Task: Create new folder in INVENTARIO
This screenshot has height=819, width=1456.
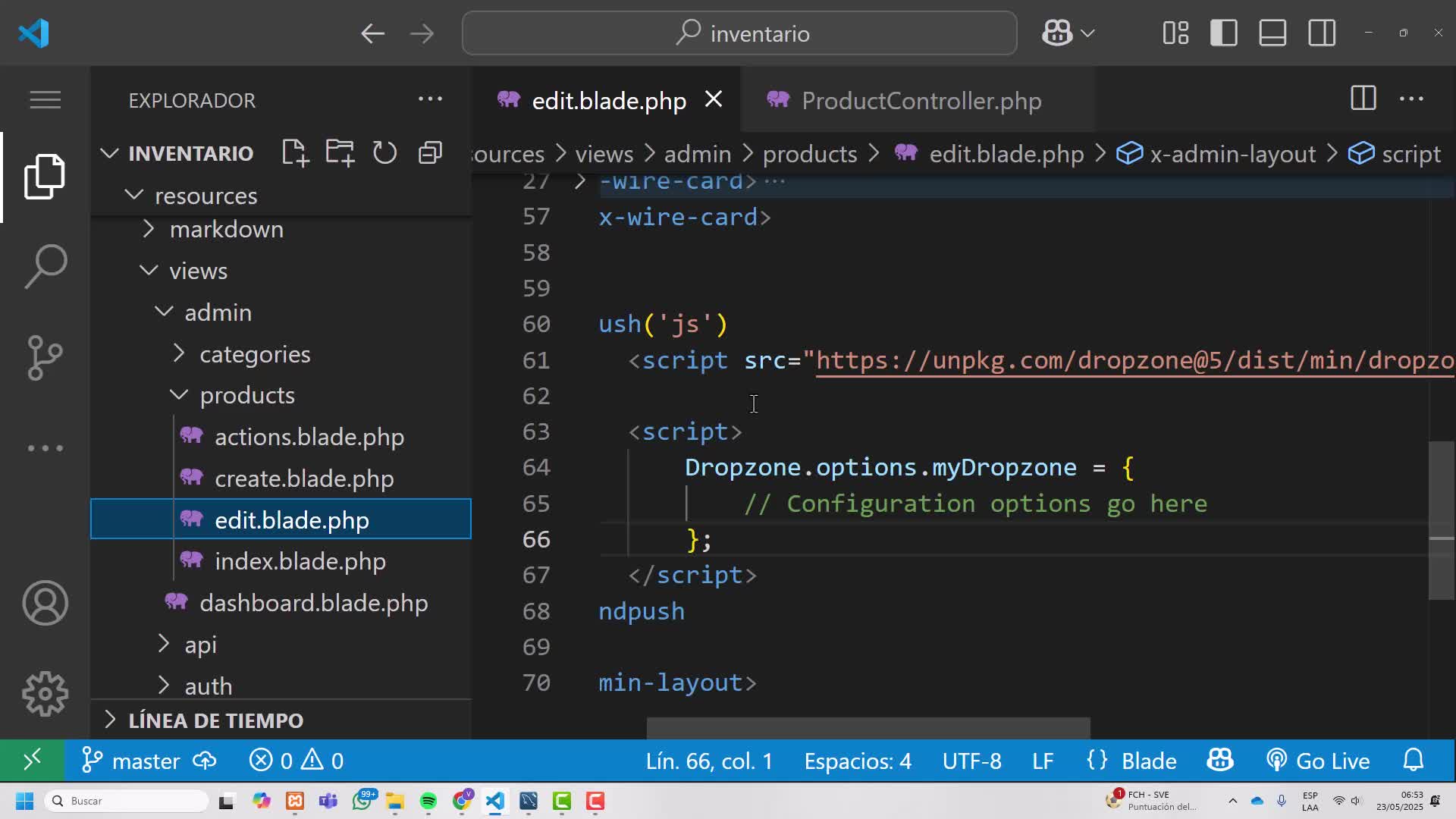Action: tap(340, 152)
